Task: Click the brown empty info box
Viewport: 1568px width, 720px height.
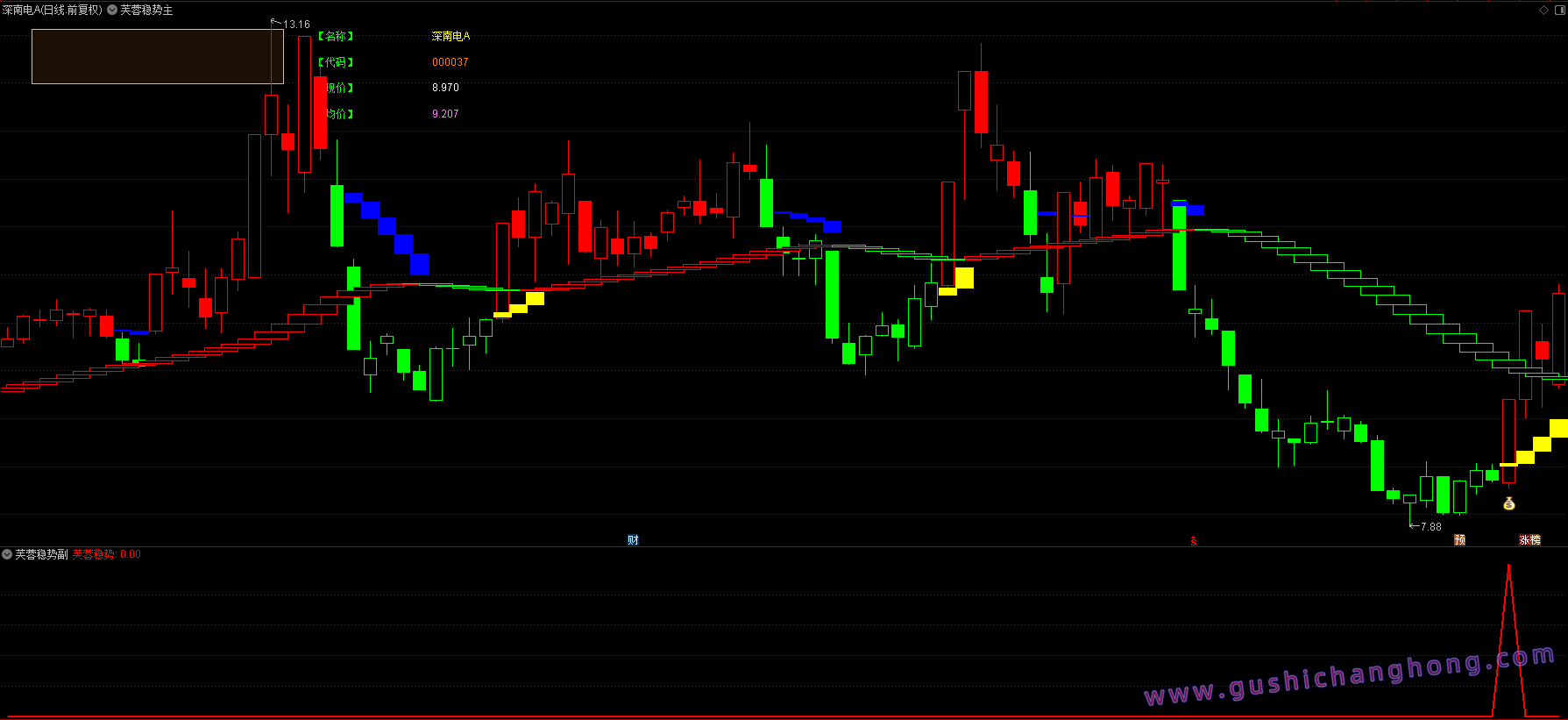Action: click(158, 56)
